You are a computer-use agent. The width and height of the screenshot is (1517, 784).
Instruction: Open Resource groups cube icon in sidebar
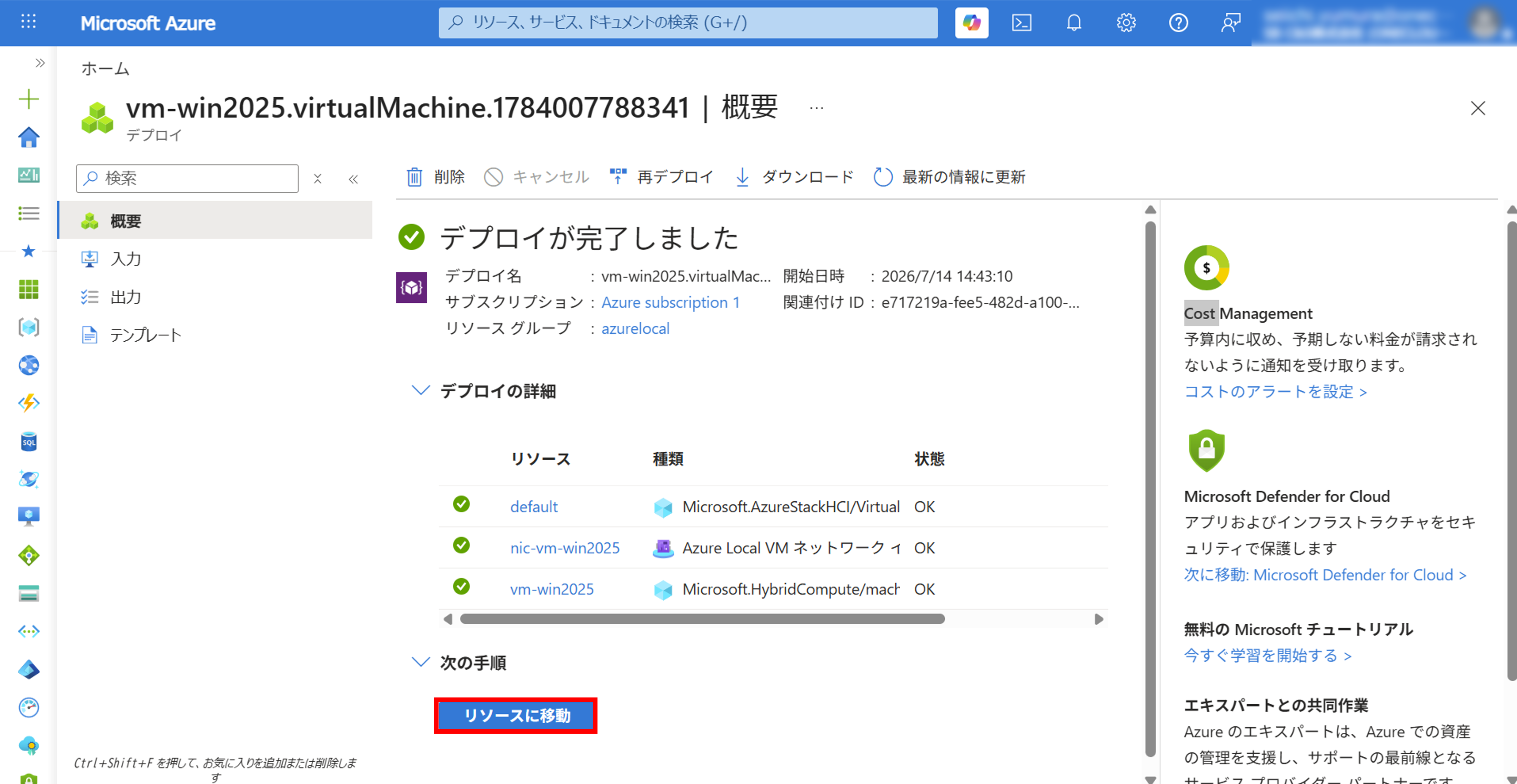28,328
